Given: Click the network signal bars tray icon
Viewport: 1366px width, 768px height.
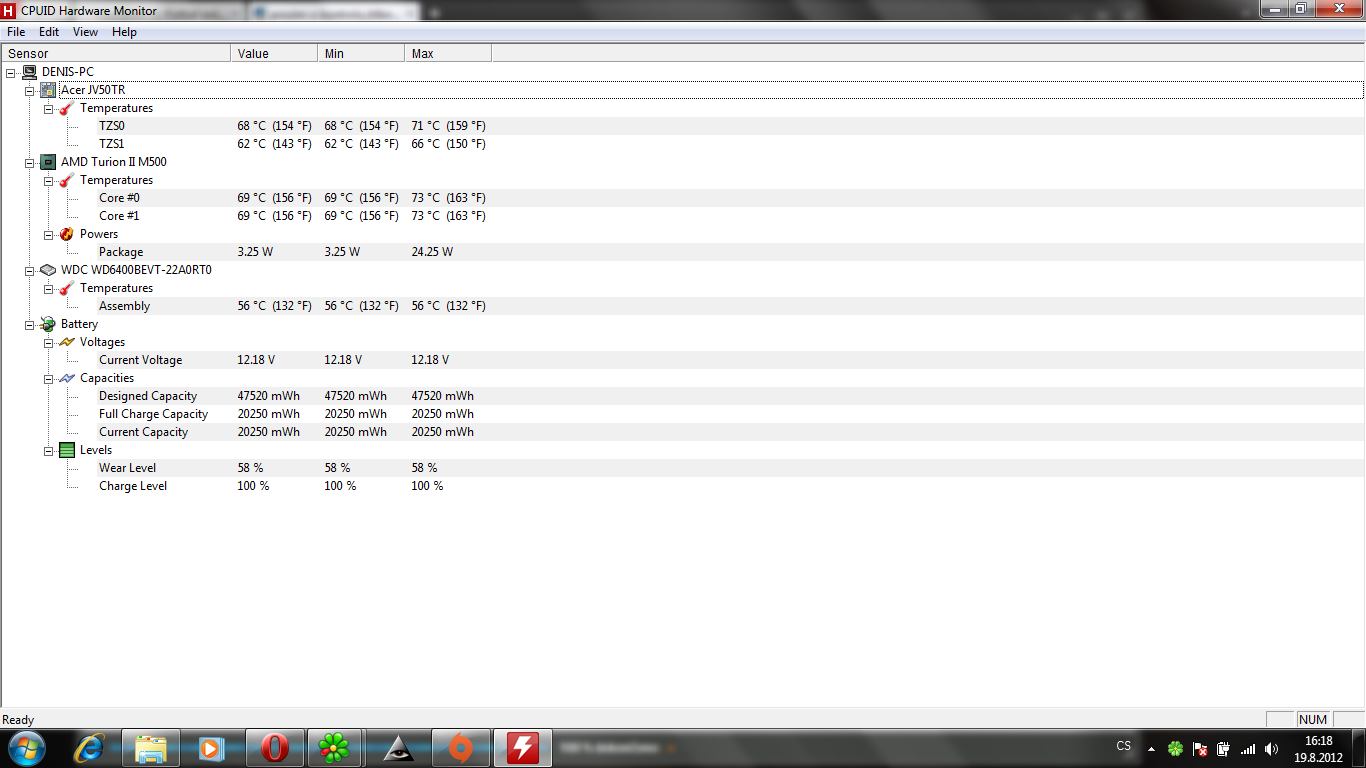Looking at the screenshot, I should tap(1247, 748).
